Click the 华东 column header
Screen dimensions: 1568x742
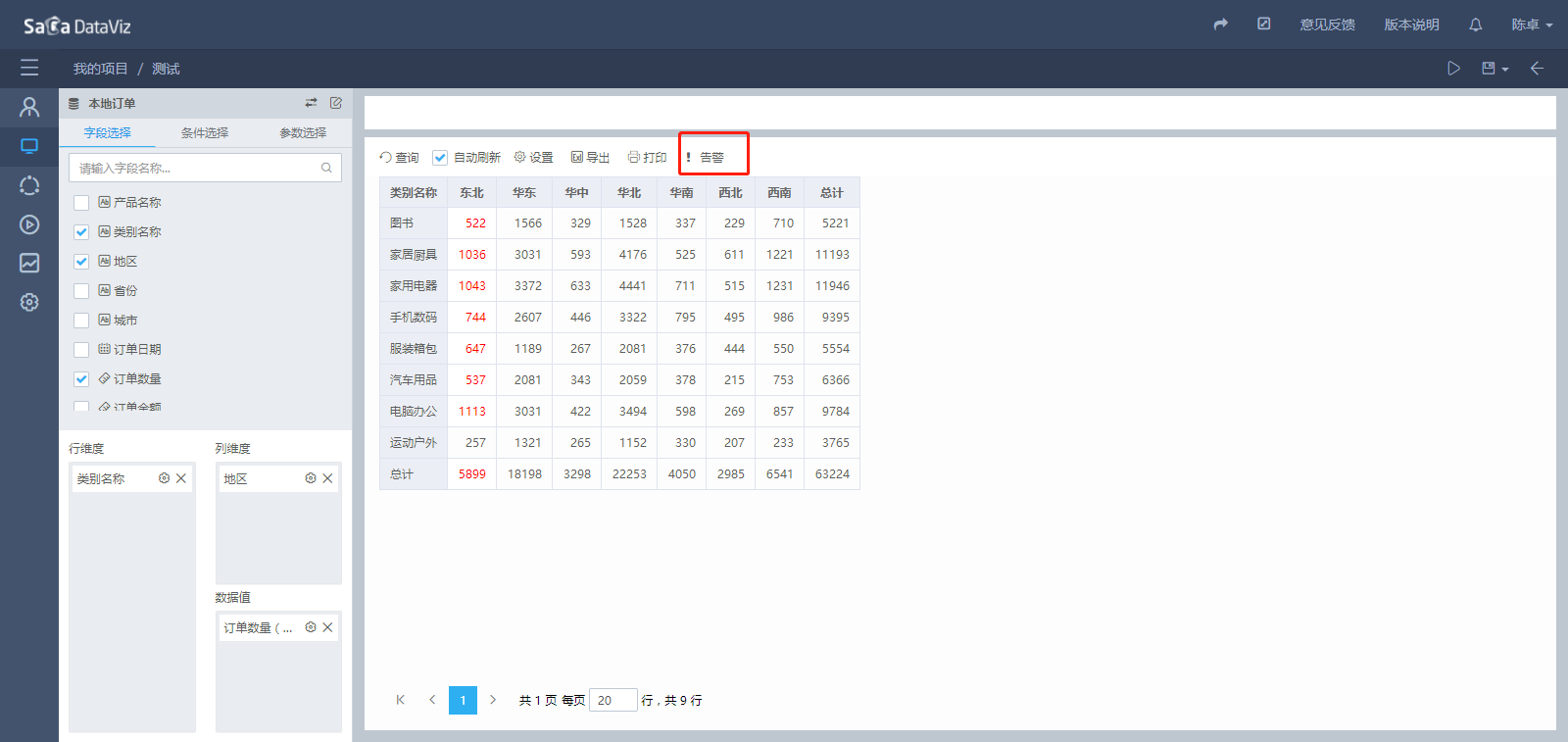[524, 192]
